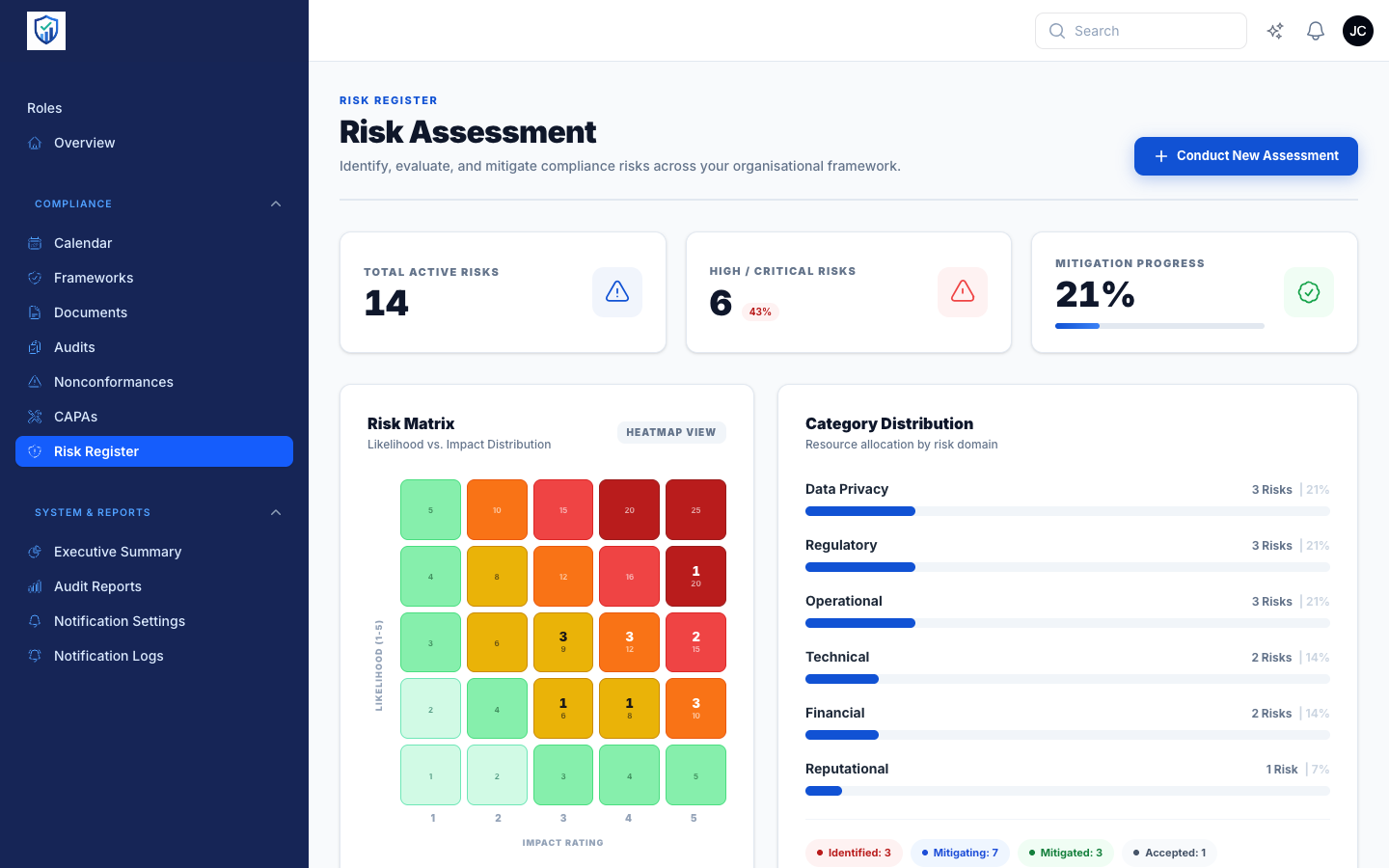Toggle the Heatmap View badge
Screen dimensions: 1389x868
click(671, 432)
